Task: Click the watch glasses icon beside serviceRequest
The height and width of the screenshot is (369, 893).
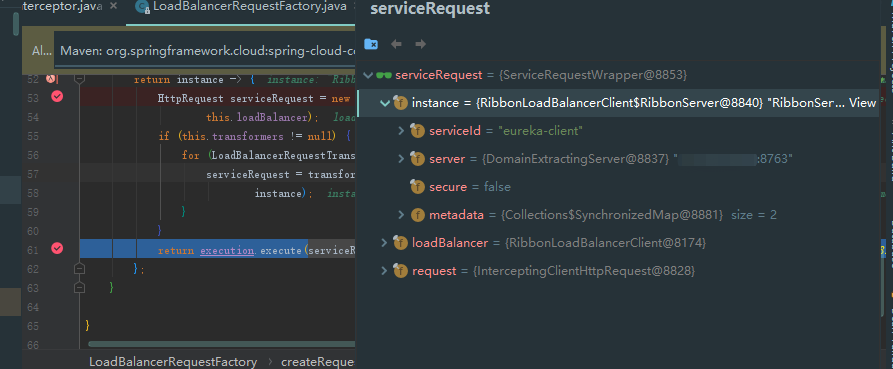Action: 384,75
